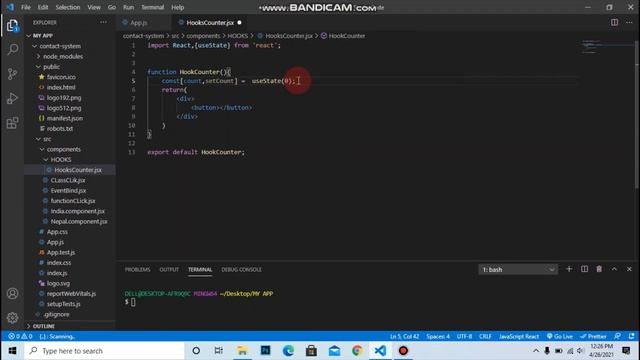Split the editor to the right
Viewport: 640px width, 360px height.
614,22
